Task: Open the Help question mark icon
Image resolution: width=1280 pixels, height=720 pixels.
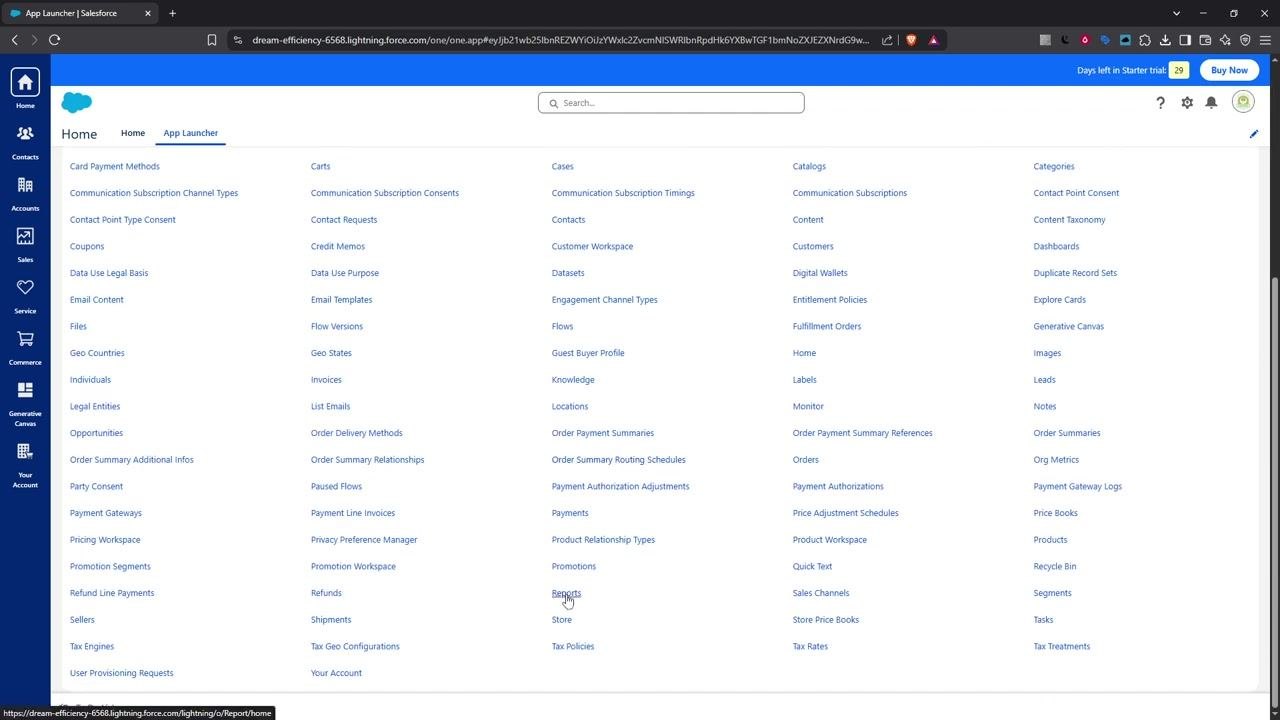Action: click(1160, 102)
